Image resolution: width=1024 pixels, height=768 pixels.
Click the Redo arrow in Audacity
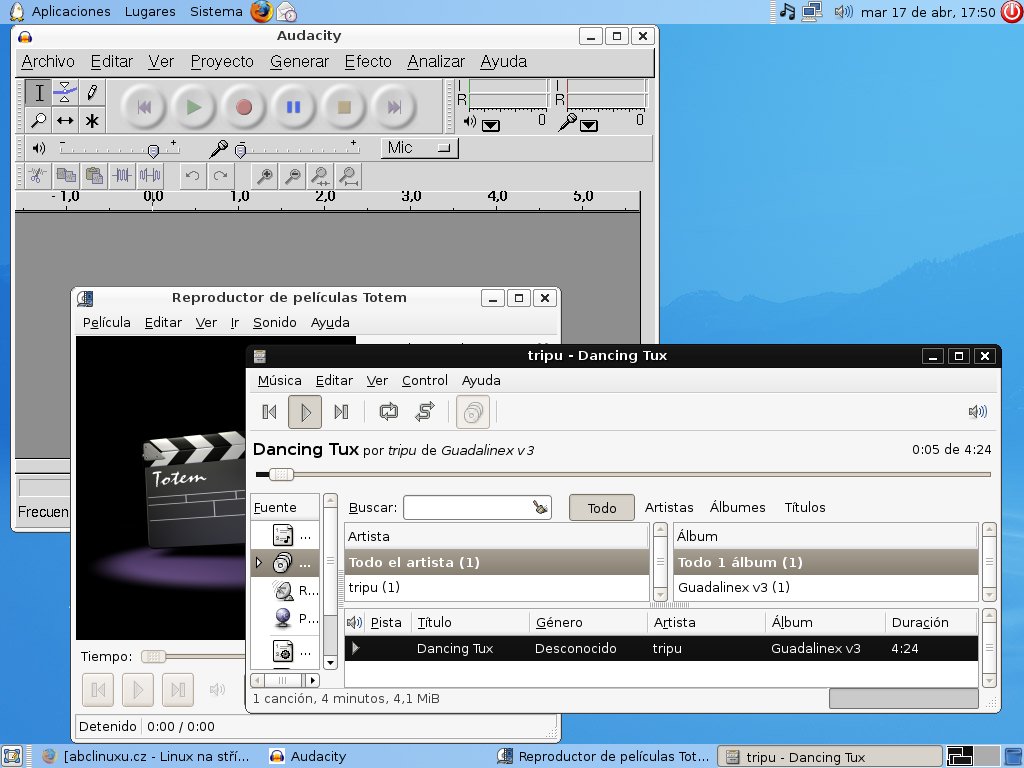(221, 176)
